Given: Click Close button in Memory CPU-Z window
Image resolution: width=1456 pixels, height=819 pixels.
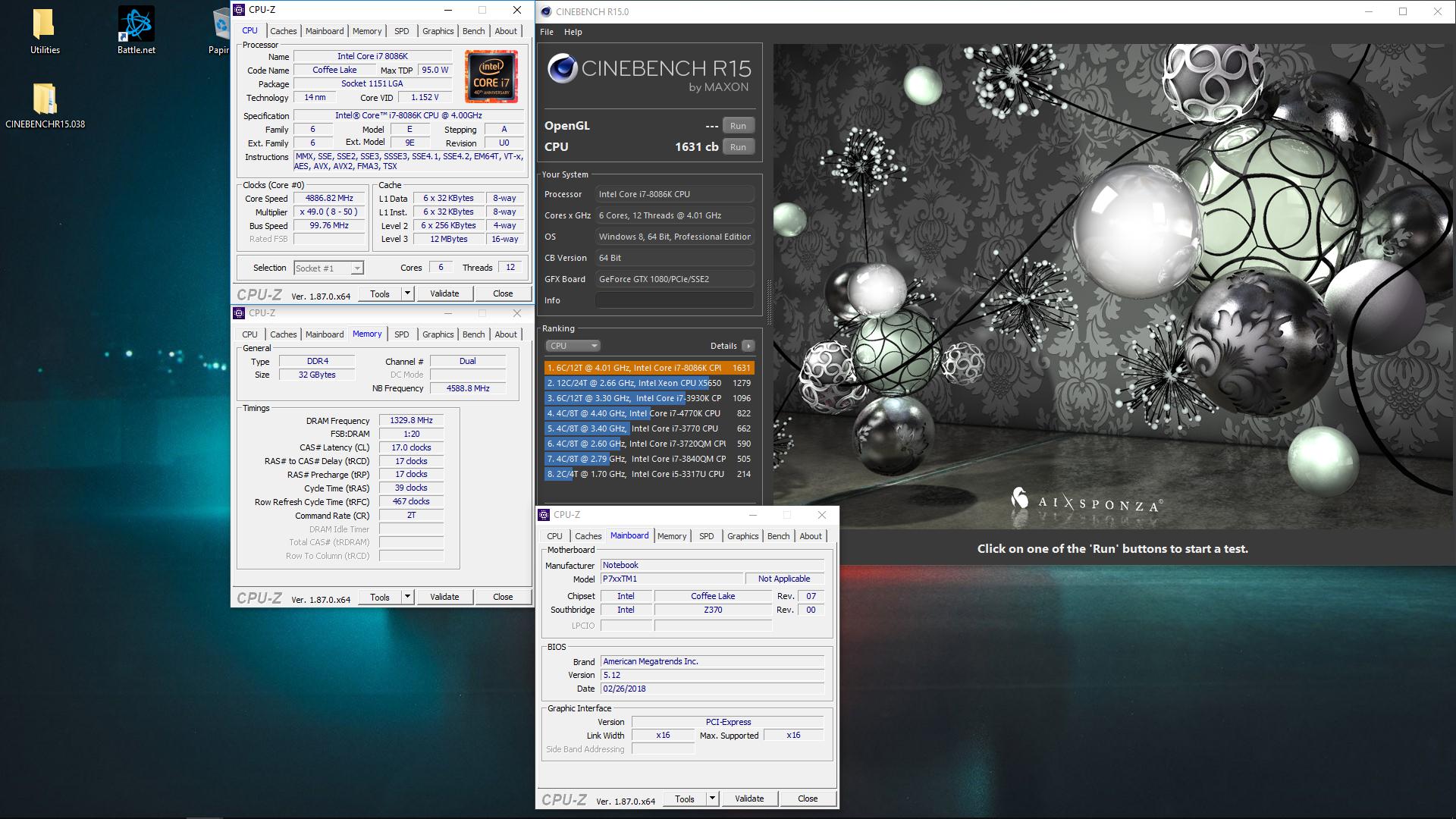Looking at the screenshot, I should (x=503, y=597).
